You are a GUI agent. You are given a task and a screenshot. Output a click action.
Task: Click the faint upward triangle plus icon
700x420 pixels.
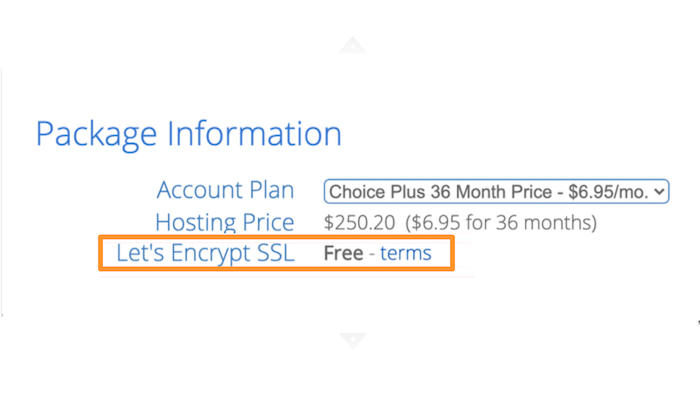point(353,45)
